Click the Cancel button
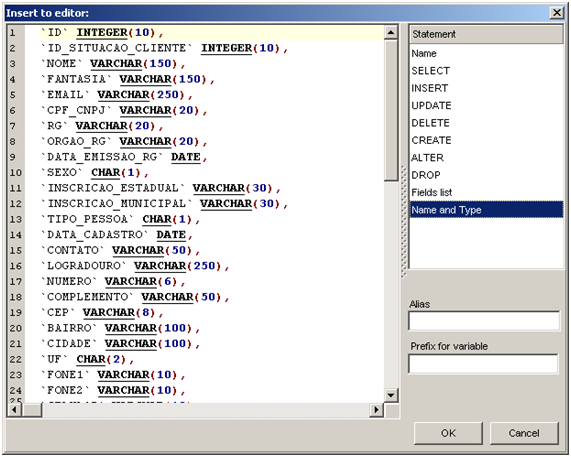Viewport: 571px width, 457px height. (524, 433)
